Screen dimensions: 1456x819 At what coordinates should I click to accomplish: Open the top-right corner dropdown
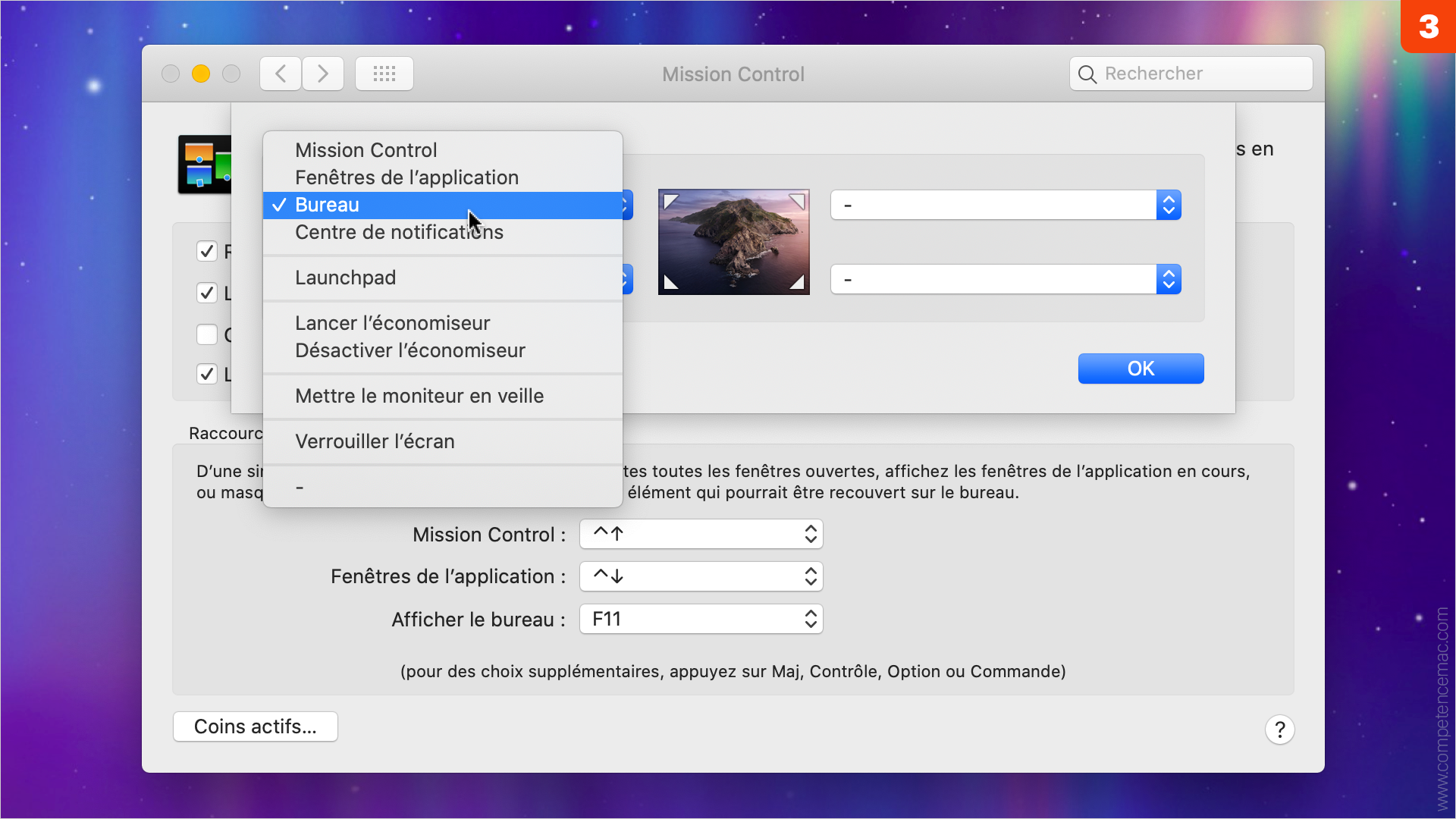coord(1006,205)
